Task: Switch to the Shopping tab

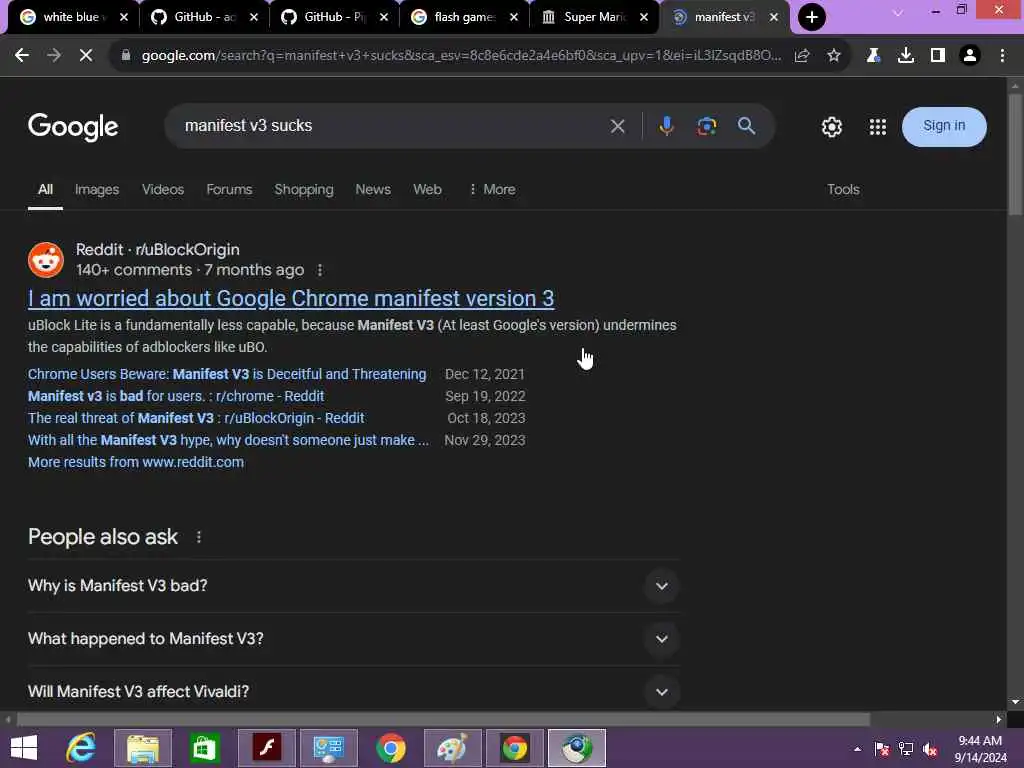Action: pyautogui.click(x=304, y=189)
